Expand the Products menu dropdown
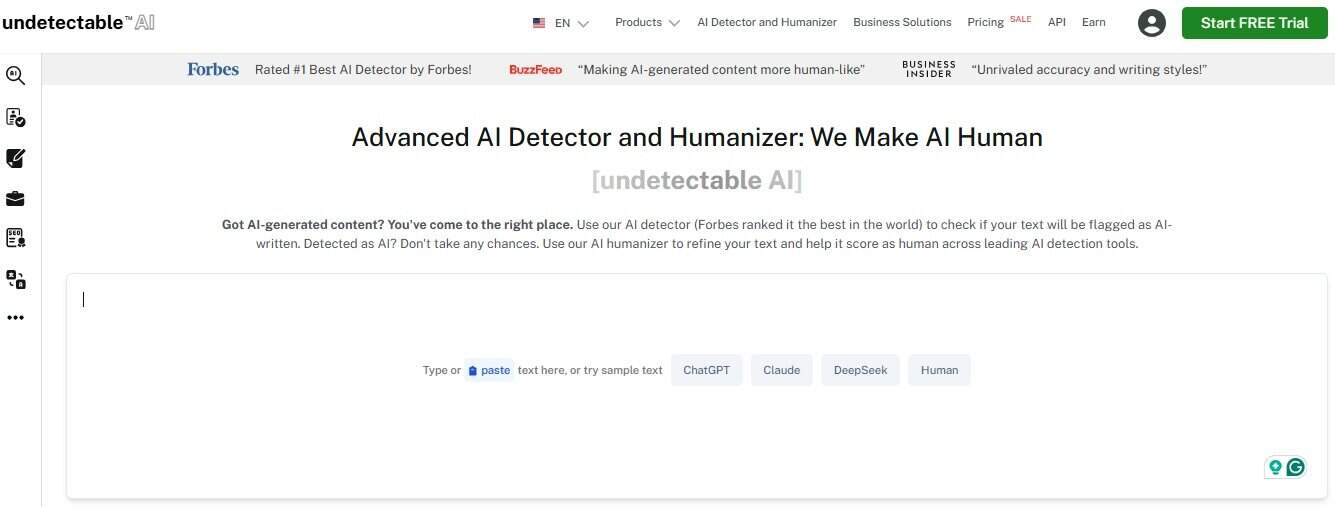 [x=647, y=22]
